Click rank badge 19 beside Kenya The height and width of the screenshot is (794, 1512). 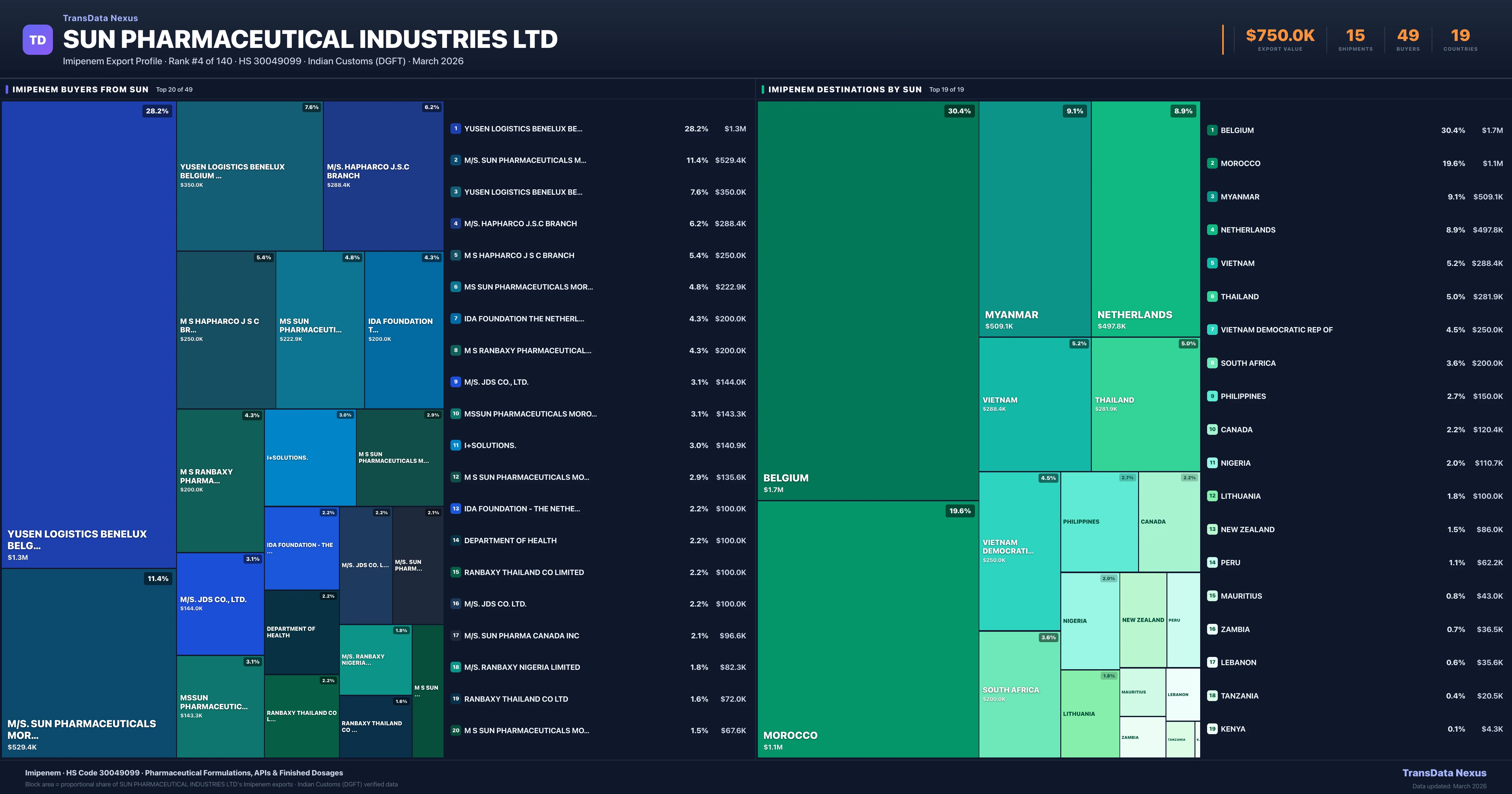click(1212, 729)
